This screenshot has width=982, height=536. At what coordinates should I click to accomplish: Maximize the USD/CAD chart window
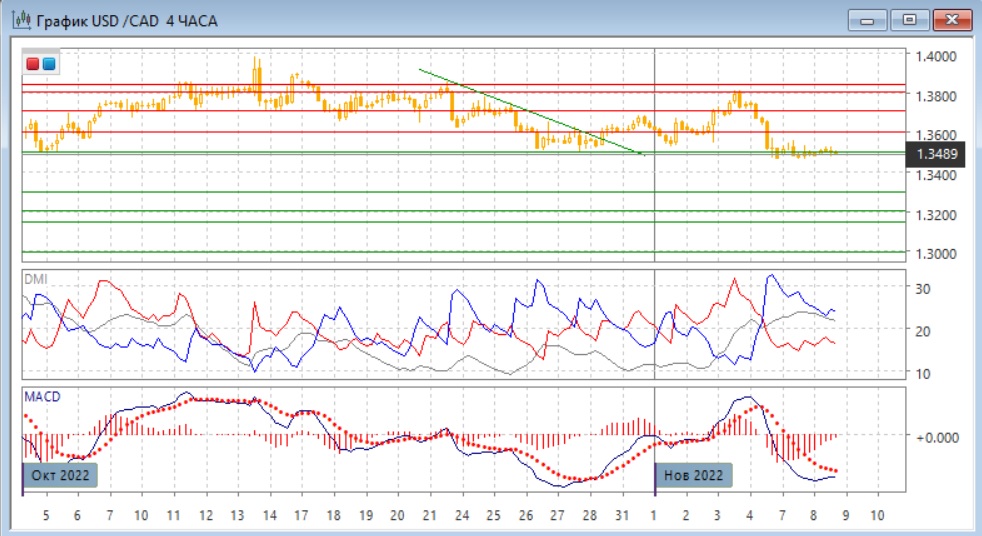tap(910, 20)
